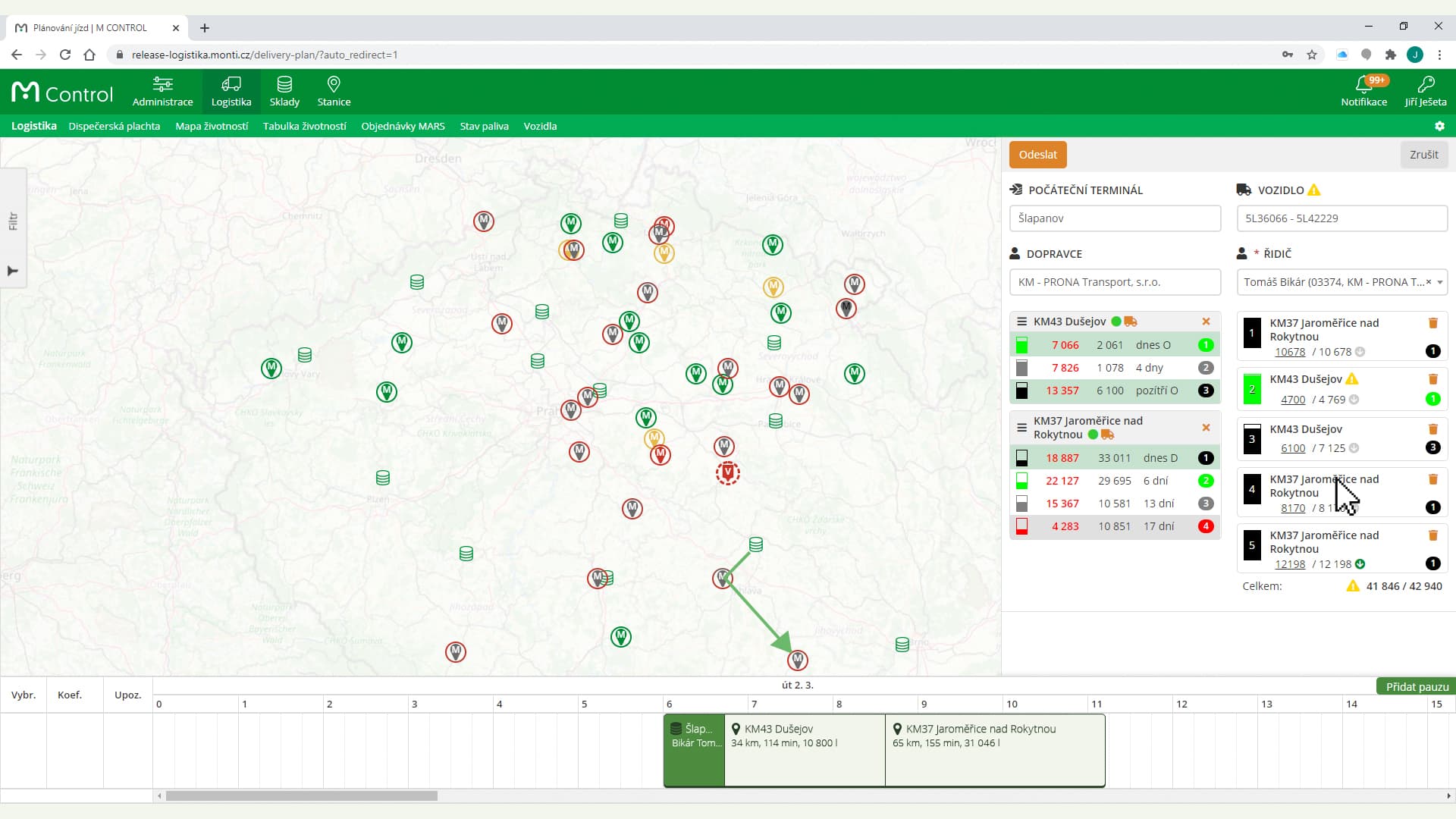The height and width of the screenshot is (819, 1456).
Task: Click the Zrušit button
Action: click(x=1423, y=155)
